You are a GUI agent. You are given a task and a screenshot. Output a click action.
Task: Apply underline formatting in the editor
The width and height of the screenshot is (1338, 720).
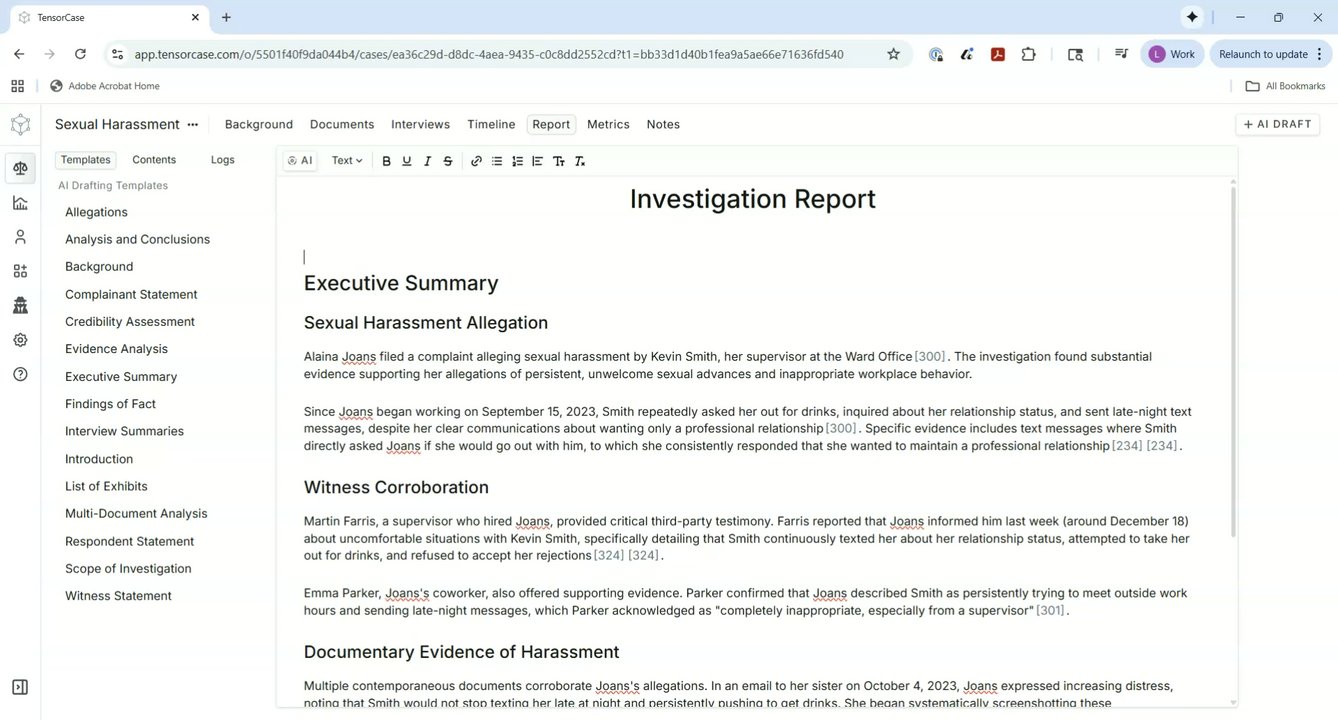(407, 161)
